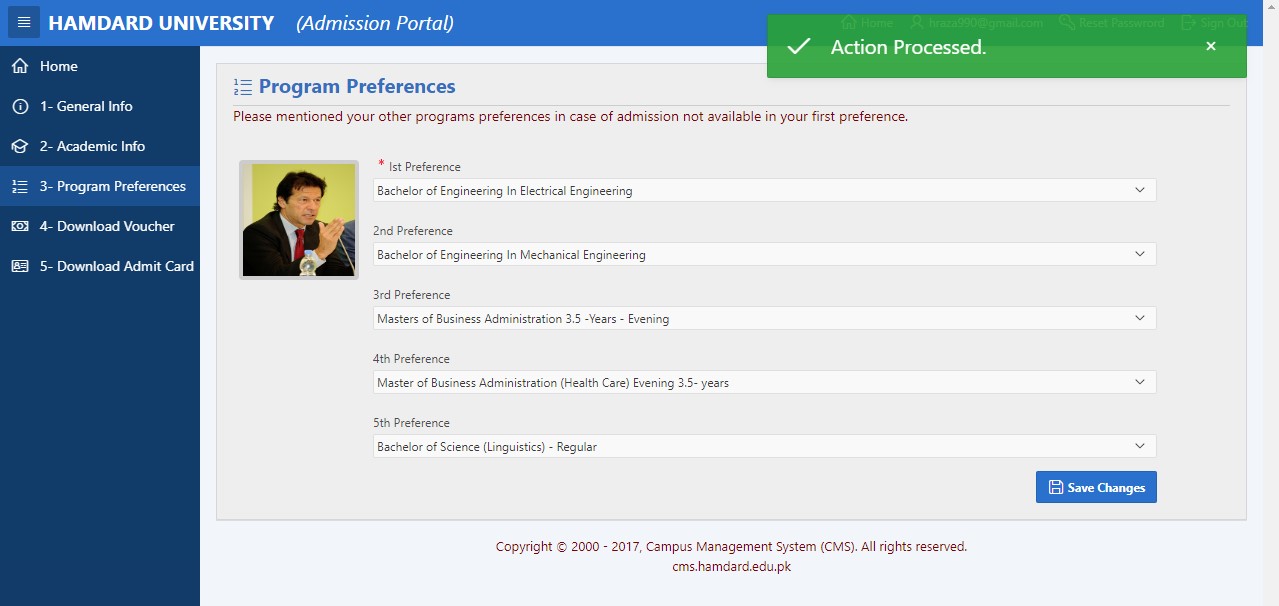Image resolution: width=1279 pixels, height=606 pixels.
Task: Click the Download Admit Card ID icon
Action: [19, 266]
